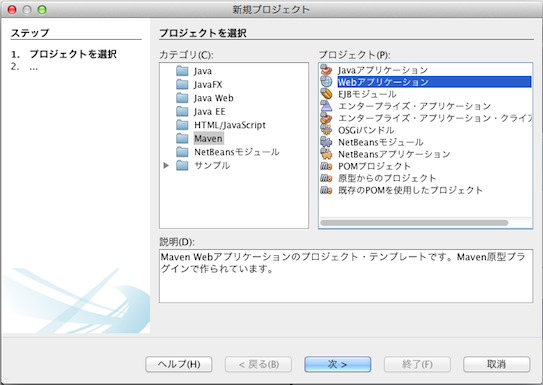
Task: Click the EJBモジュール bean icon
Action: (326, 94)
